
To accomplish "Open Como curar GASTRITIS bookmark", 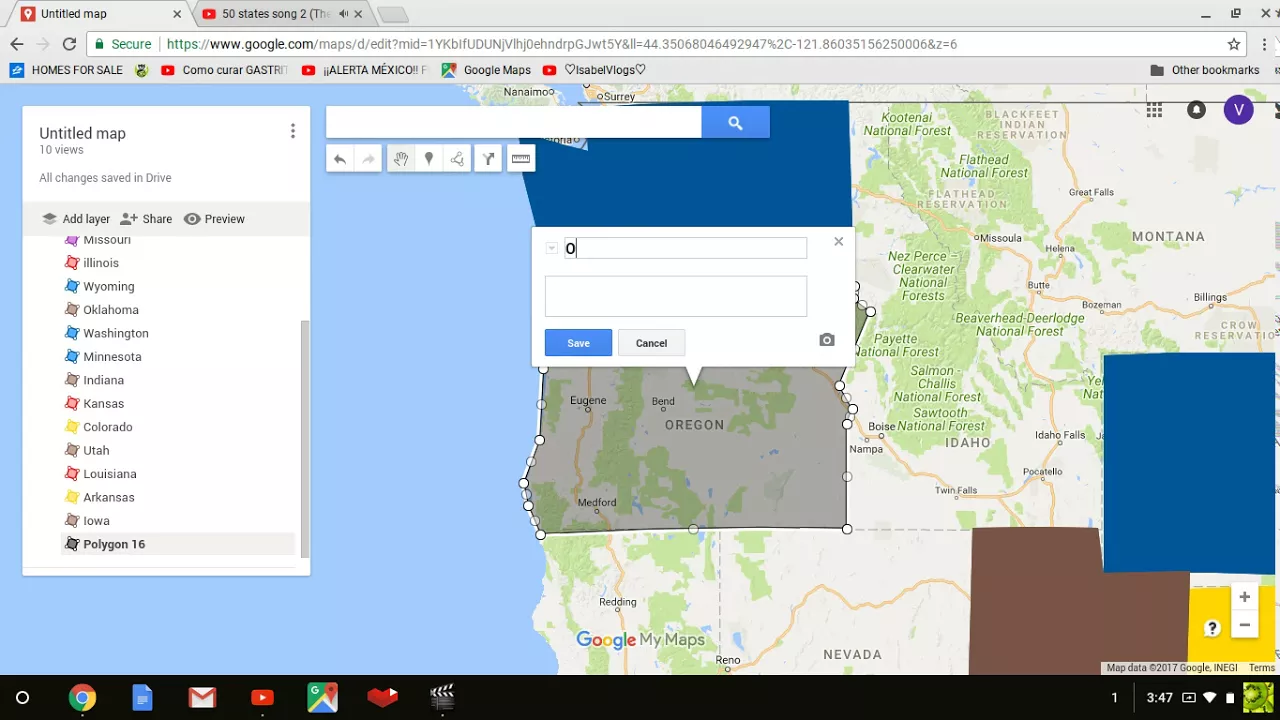I will pyautogui.click(x=224, y=70).
